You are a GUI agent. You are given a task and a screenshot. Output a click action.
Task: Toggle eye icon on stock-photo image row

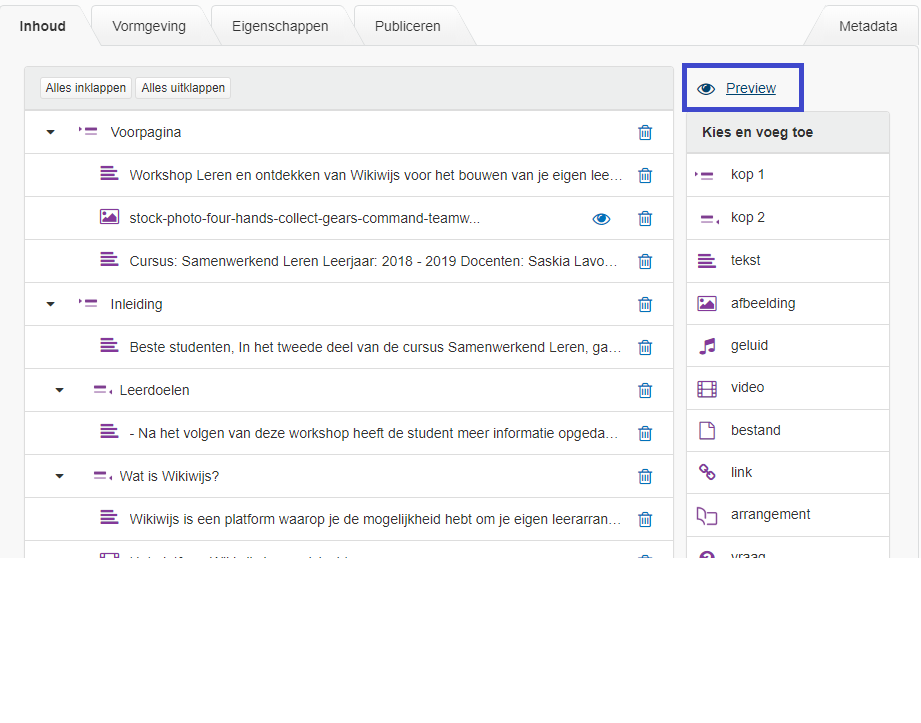pos(601,218)
